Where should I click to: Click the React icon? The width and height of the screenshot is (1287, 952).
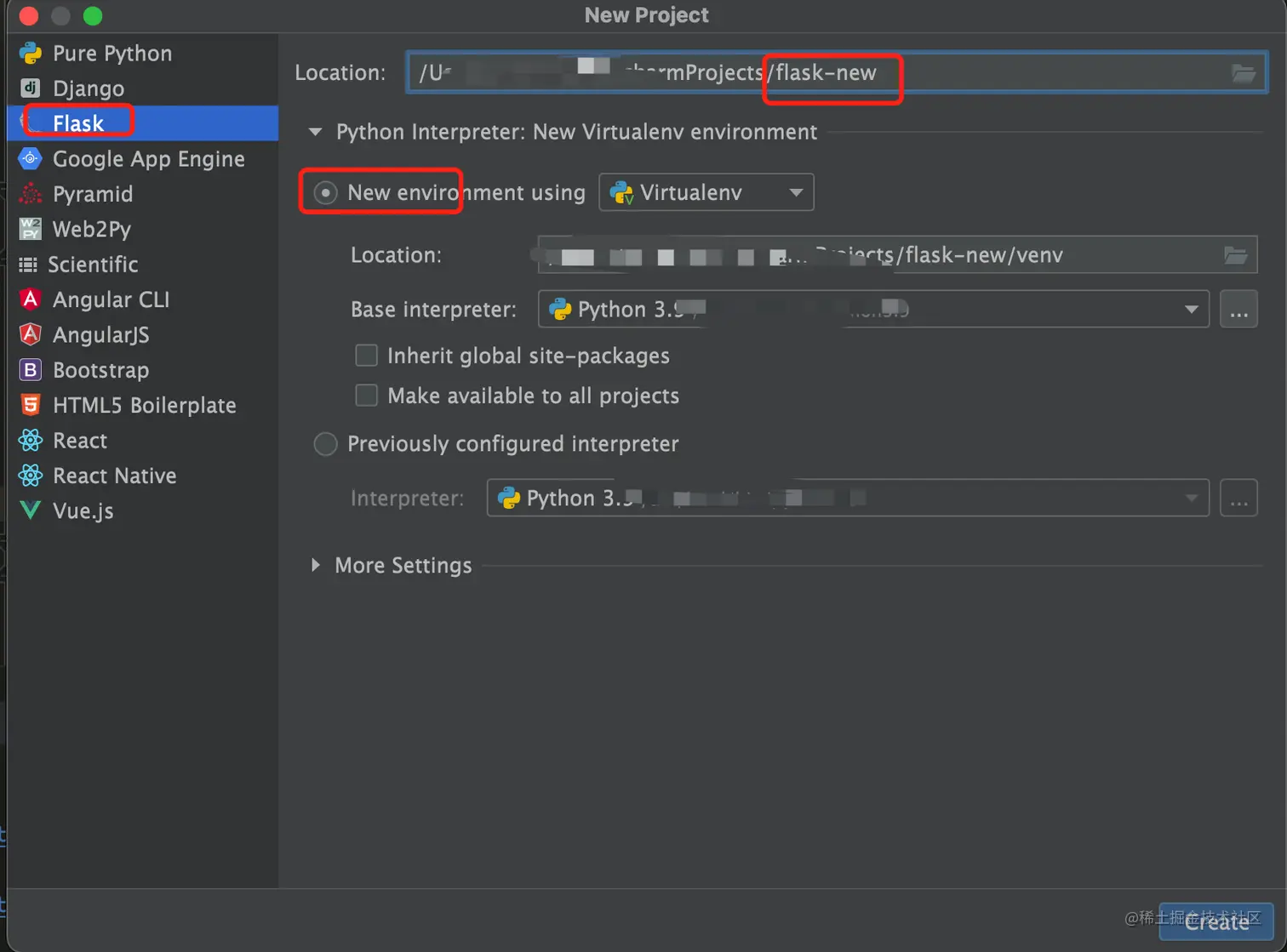coord(31,440)
